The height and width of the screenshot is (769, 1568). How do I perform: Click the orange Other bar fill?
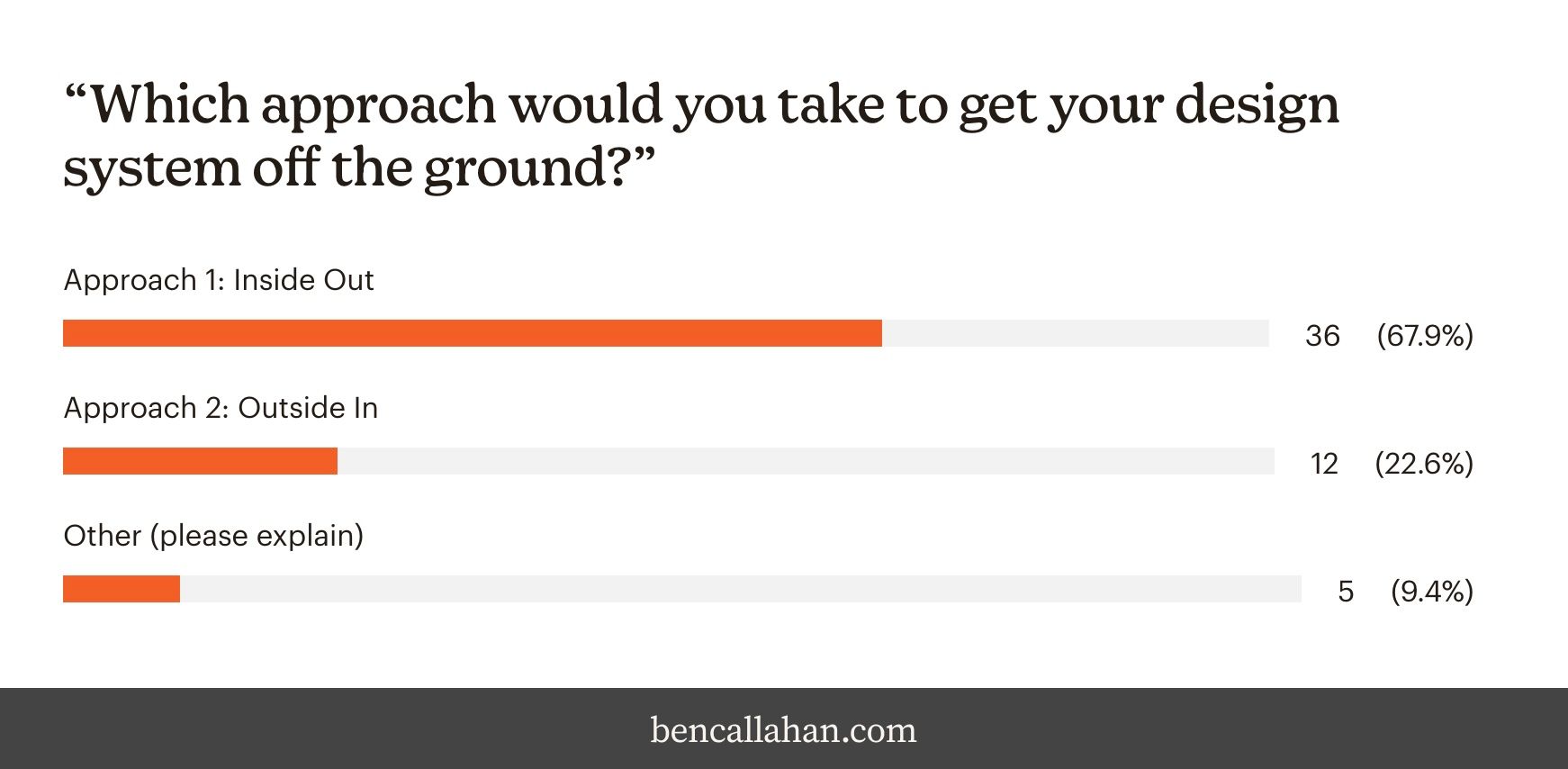[122, 589]
